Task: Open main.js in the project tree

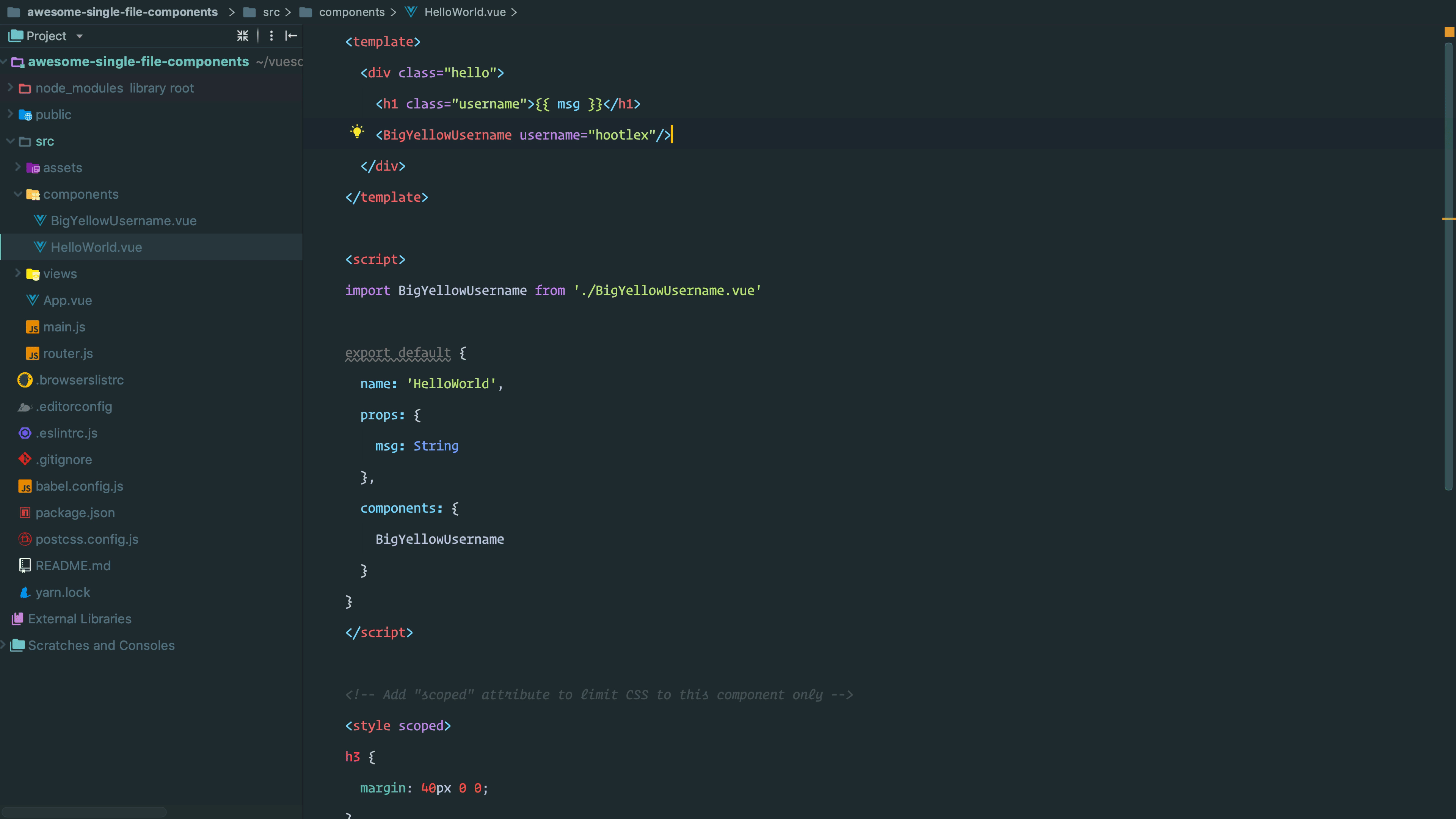Action: (64, 327)
